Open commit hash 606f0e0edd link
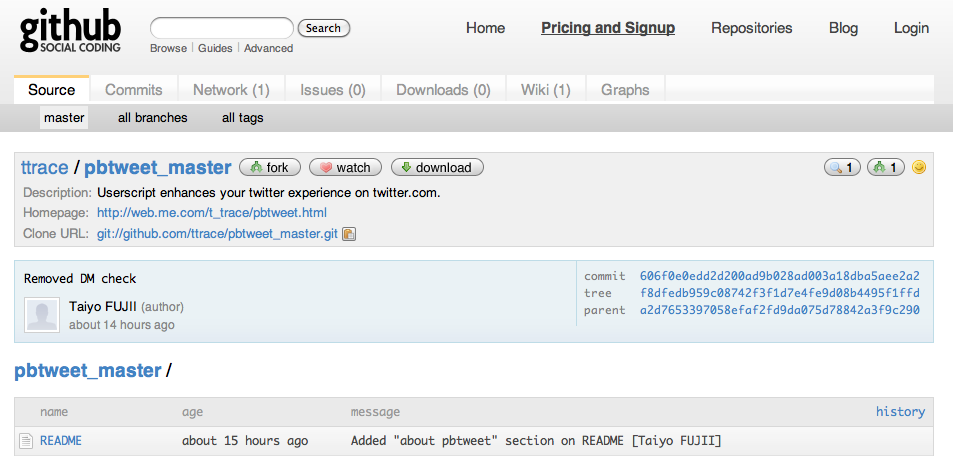The image size is (953, 456). (x=780, y=276)
